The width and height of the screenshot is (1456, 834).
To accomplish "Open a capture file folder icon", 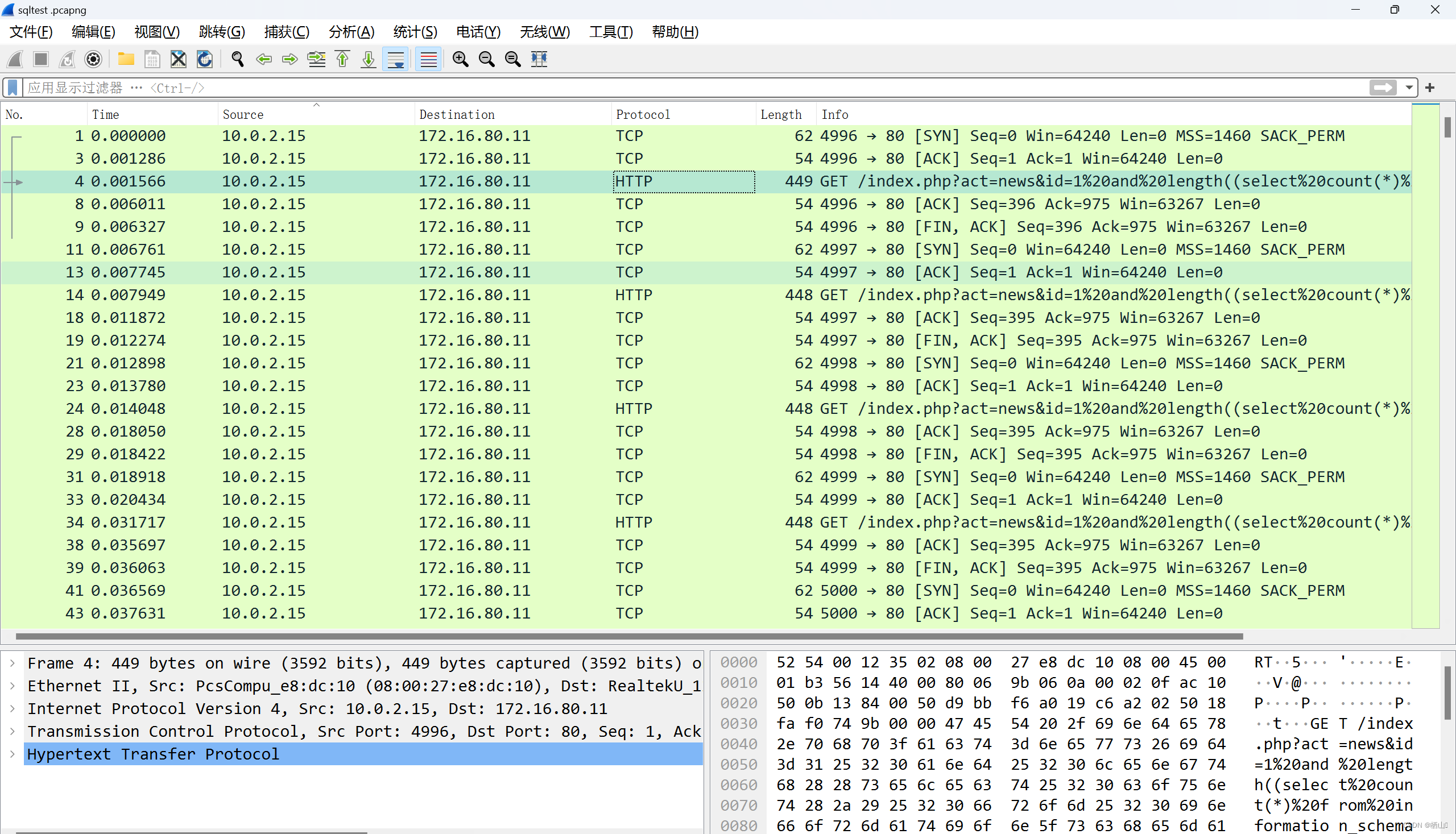I will point(126,59).
